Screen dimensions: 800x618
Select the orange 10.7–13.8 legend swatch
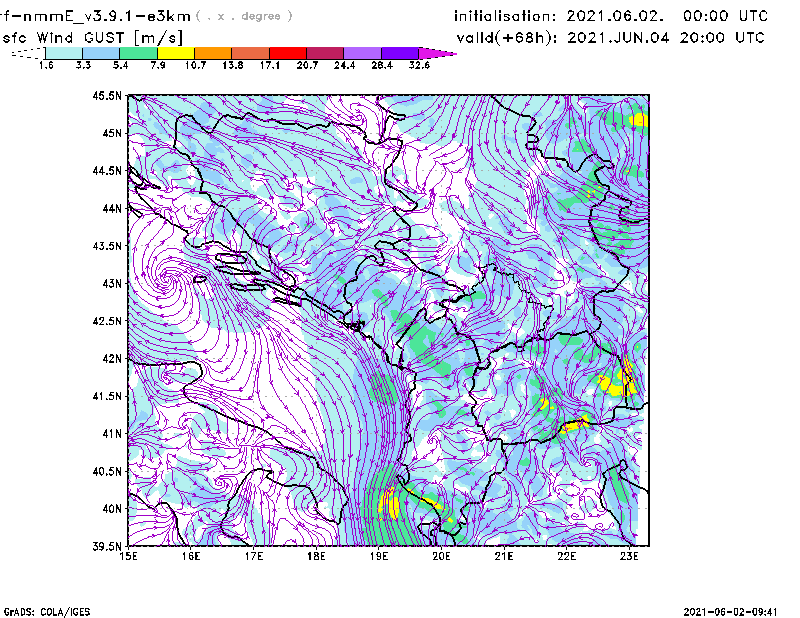point(213,53)
